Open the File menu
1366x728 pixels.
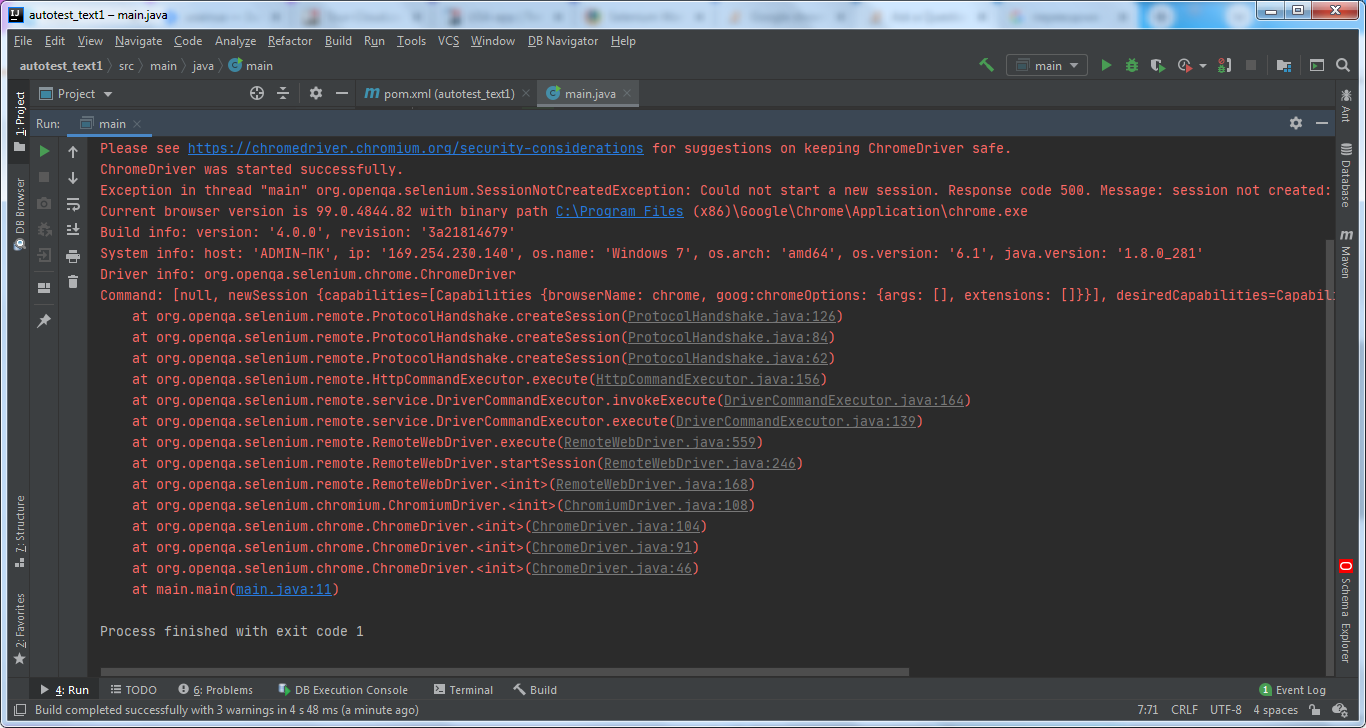pyautogui.click(x=23, y=41)
